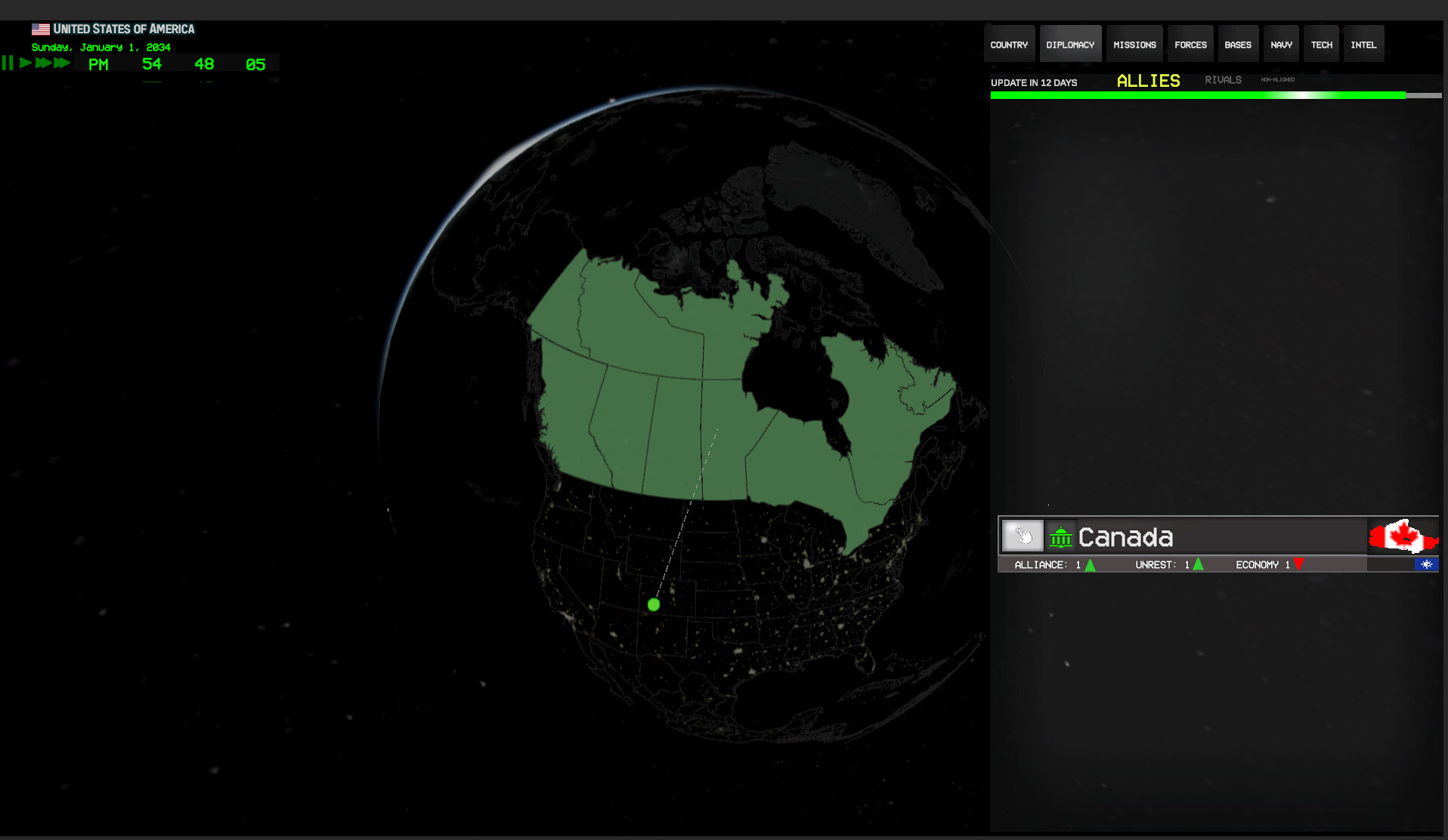The width and height of the screenshot is (1448, 840).
Task: Switch the filter to Rivals
Action: pyautogui.click(x=1223, y=79)
